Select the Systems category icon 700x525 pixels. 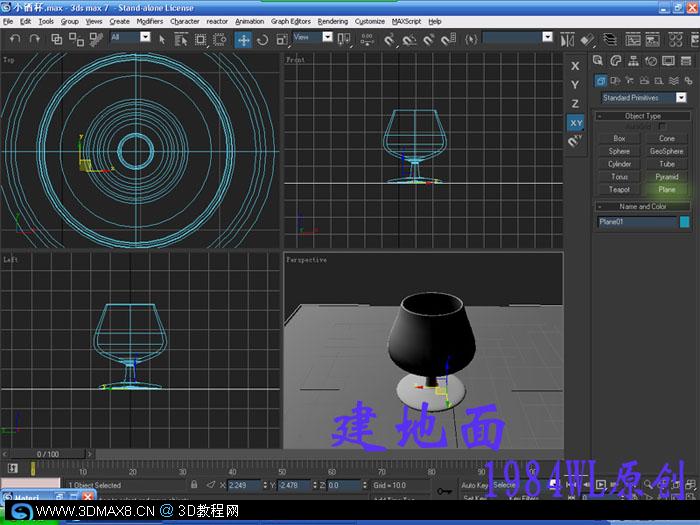(x=688, y=81)
